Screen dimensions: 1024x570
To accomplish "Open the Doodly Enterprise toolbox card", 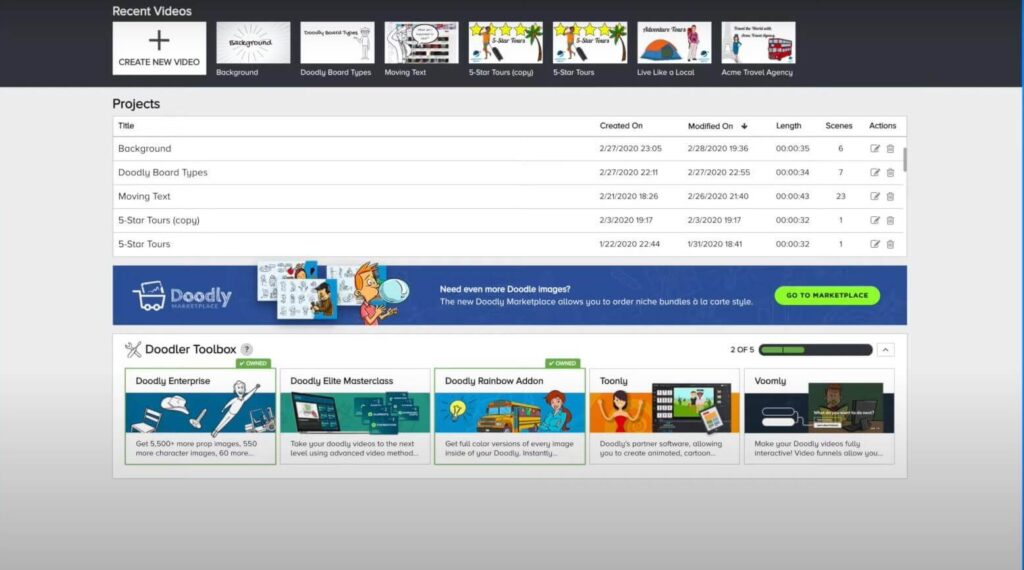I will click(200, 417).
